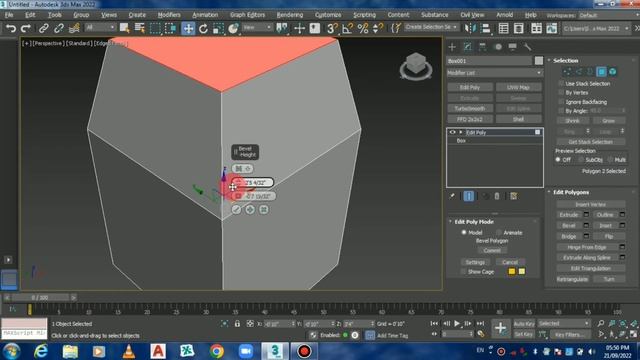Open the Display command panel tab
The width and height of the screenshot is (640, 360).
click(x=513, y=47)
